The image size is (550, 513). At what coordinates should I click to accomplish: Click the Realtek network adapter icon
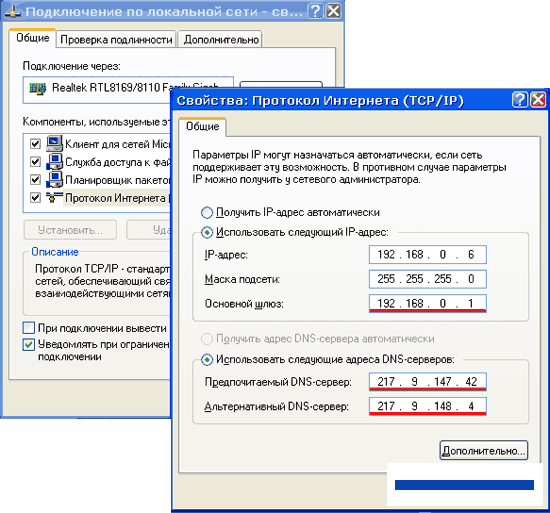coord(38,88)
